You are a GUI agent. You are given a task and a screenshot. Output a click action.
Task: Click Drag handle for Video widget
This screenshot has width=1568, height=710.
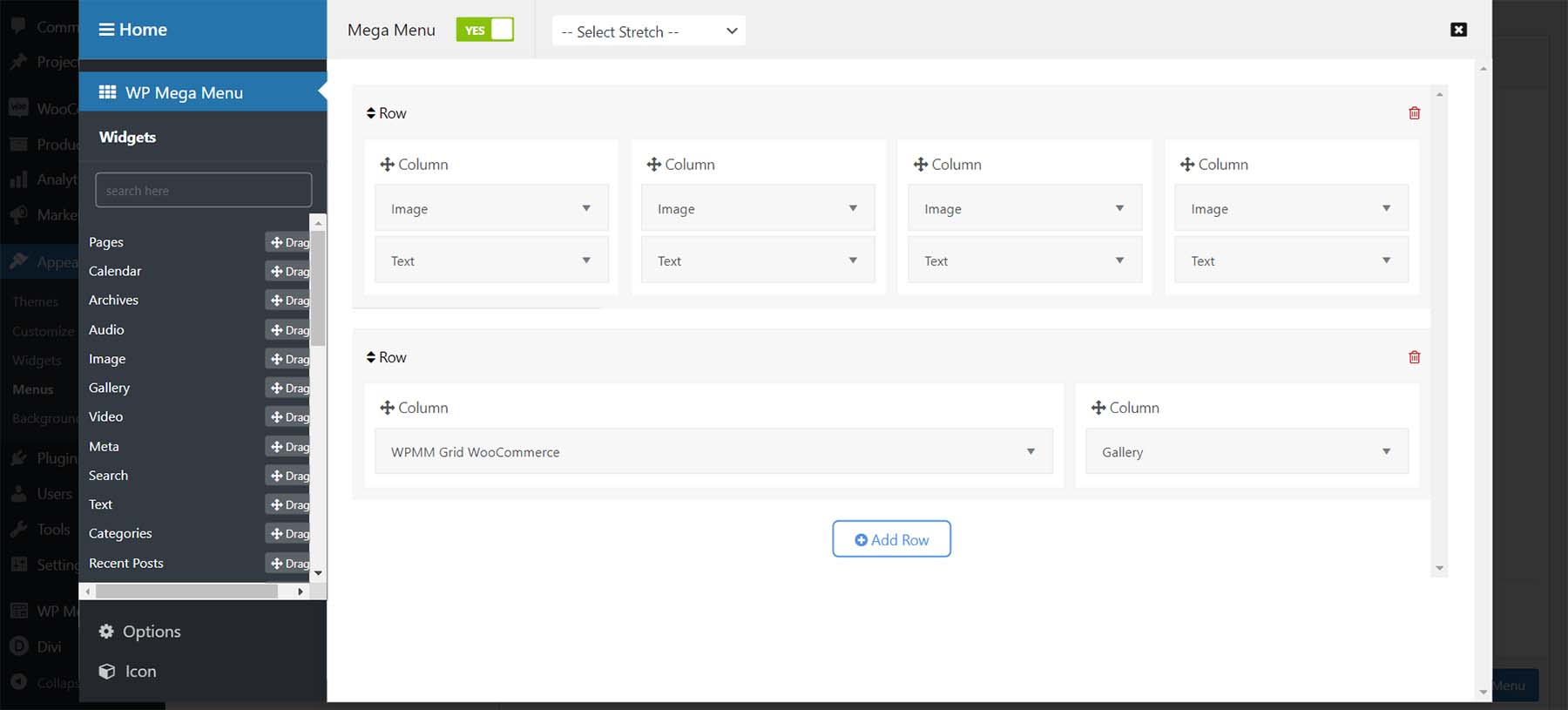pyautogui.click(x=288, y=417)
